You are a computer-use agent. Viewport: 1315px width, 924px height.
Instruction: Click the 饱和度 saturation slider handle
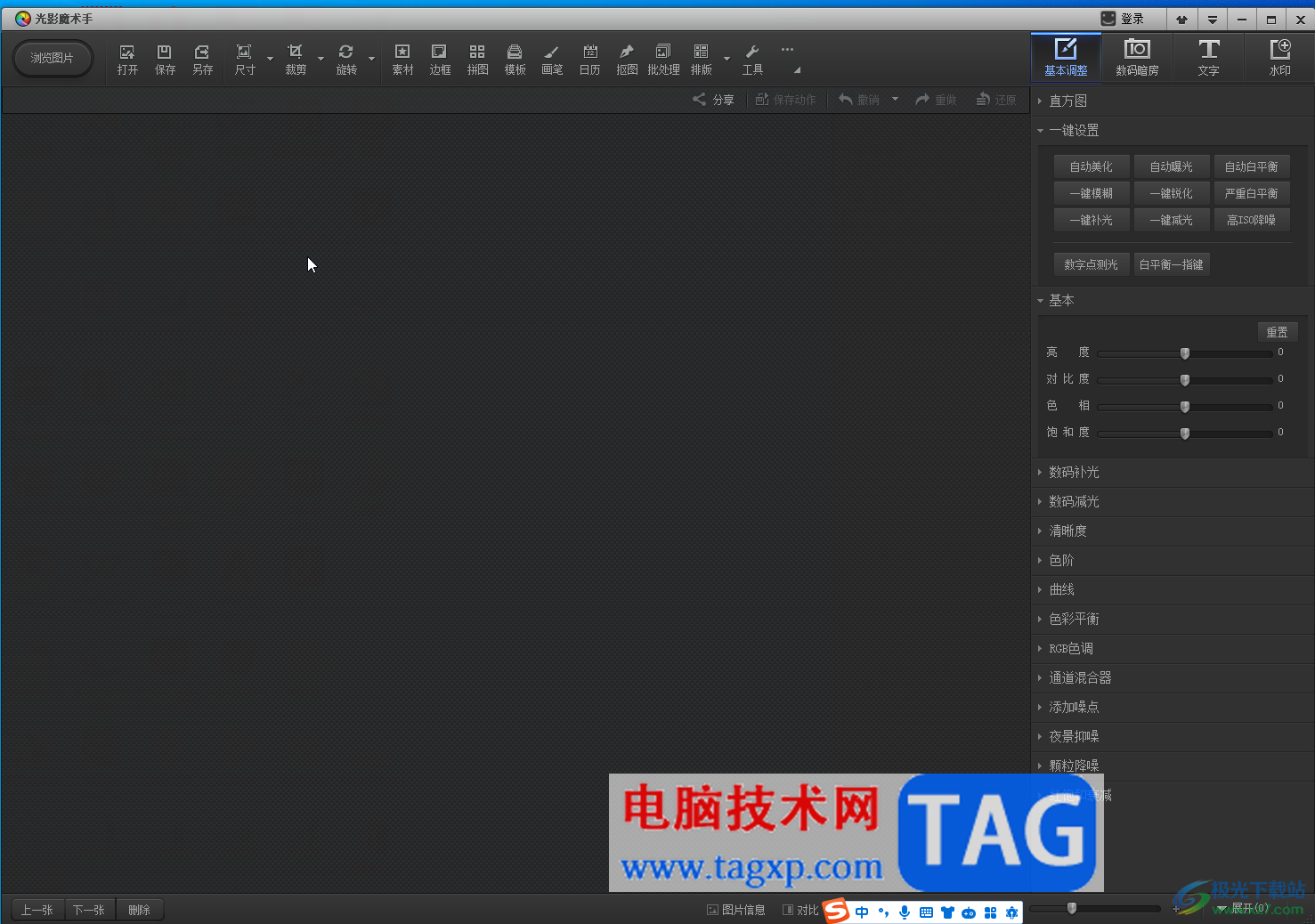point(1185,434)
